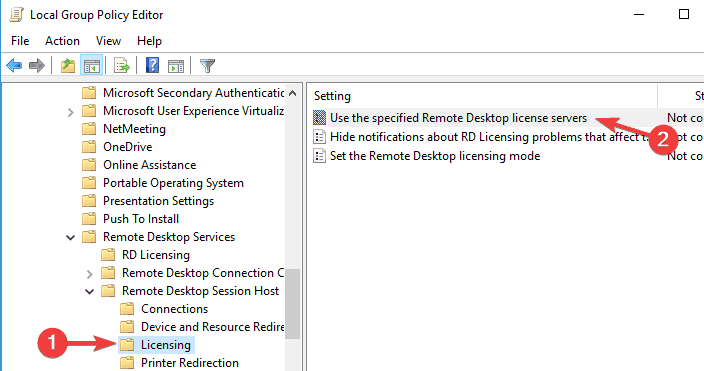Select Portable Operating System tree item

click(173, 183)
